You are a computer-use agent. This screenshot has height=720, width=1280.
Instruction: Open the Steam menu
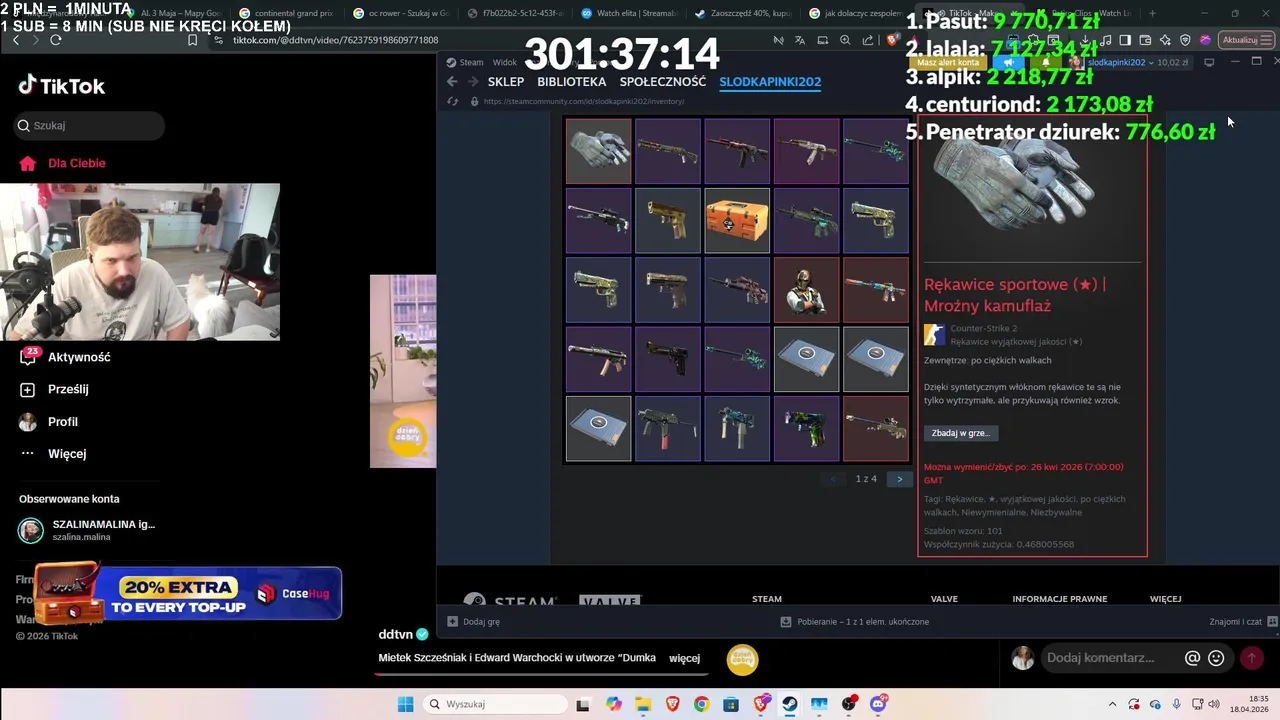(465, 62)
